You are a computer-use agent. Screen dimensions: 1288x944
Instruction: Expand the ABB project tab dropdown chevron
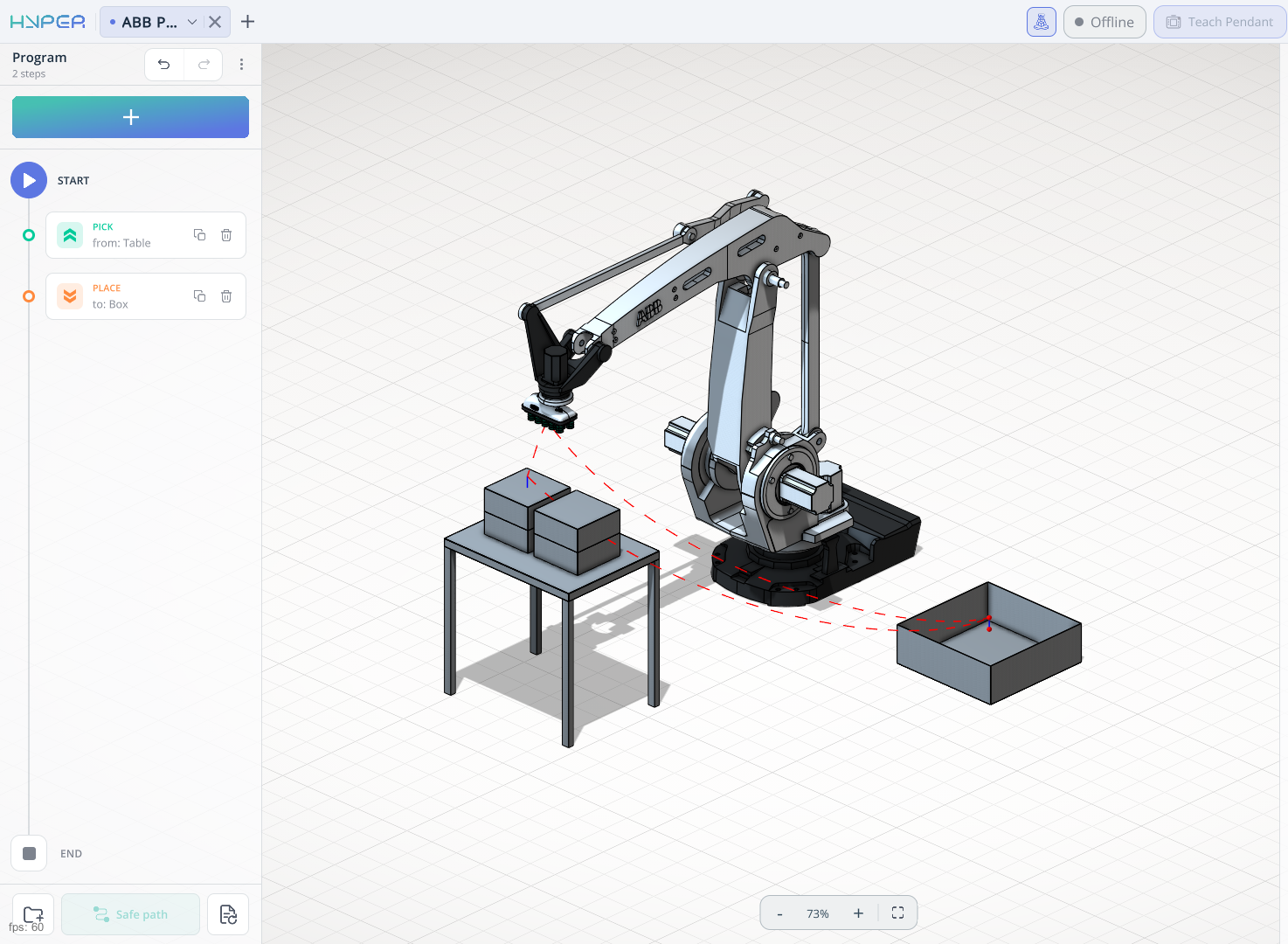pos(192,22)
